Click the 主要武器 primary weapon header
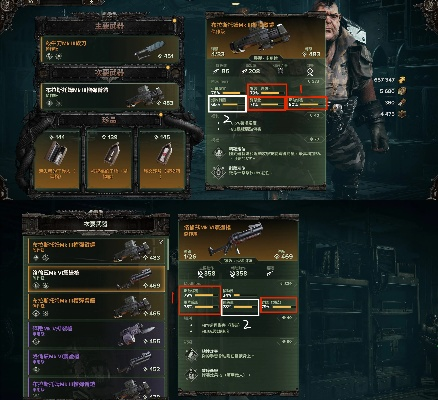438x400 pixels. coord(110,26)
